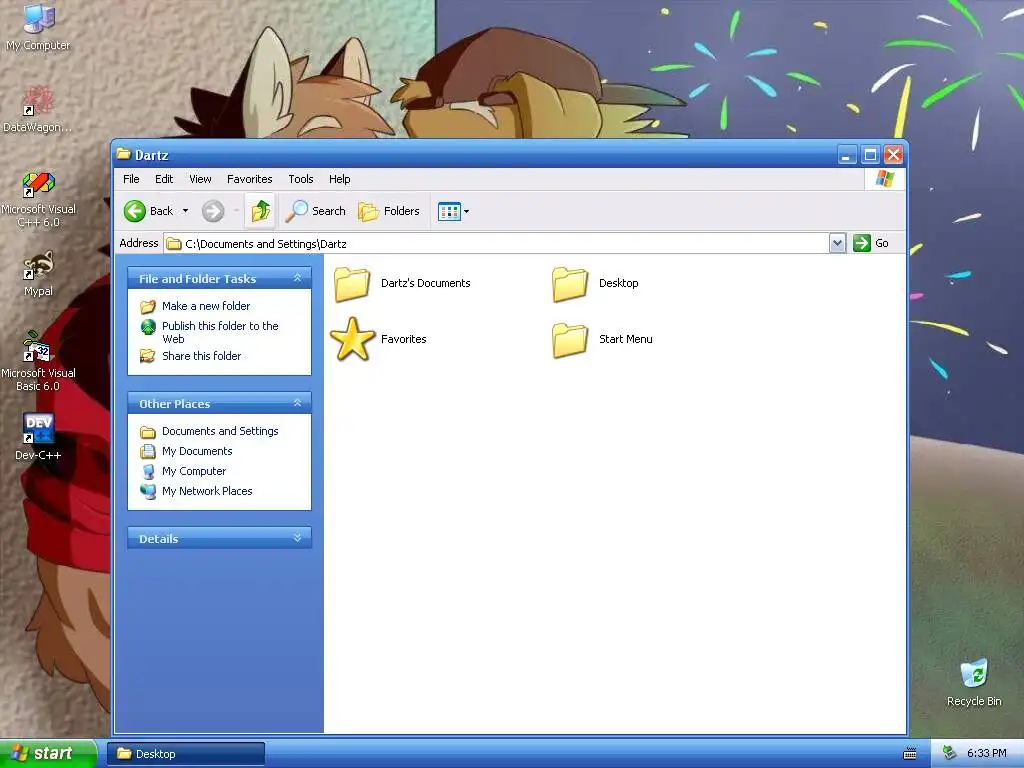Expand the Address bar dropdown
The image size is (1024, 768).
coord(837,243)
